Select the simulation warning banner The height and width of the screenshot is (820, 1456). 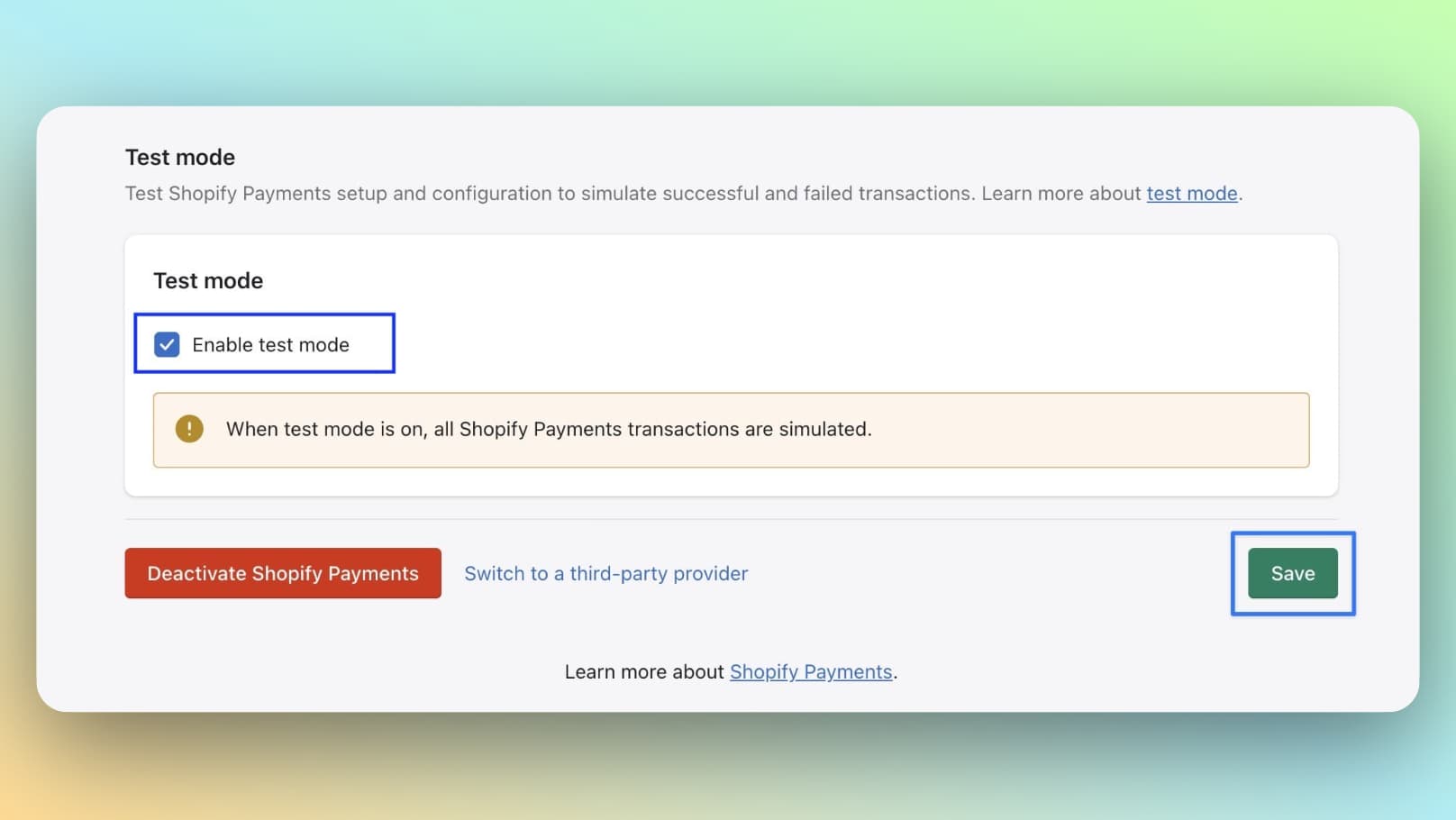pos(730,430)
